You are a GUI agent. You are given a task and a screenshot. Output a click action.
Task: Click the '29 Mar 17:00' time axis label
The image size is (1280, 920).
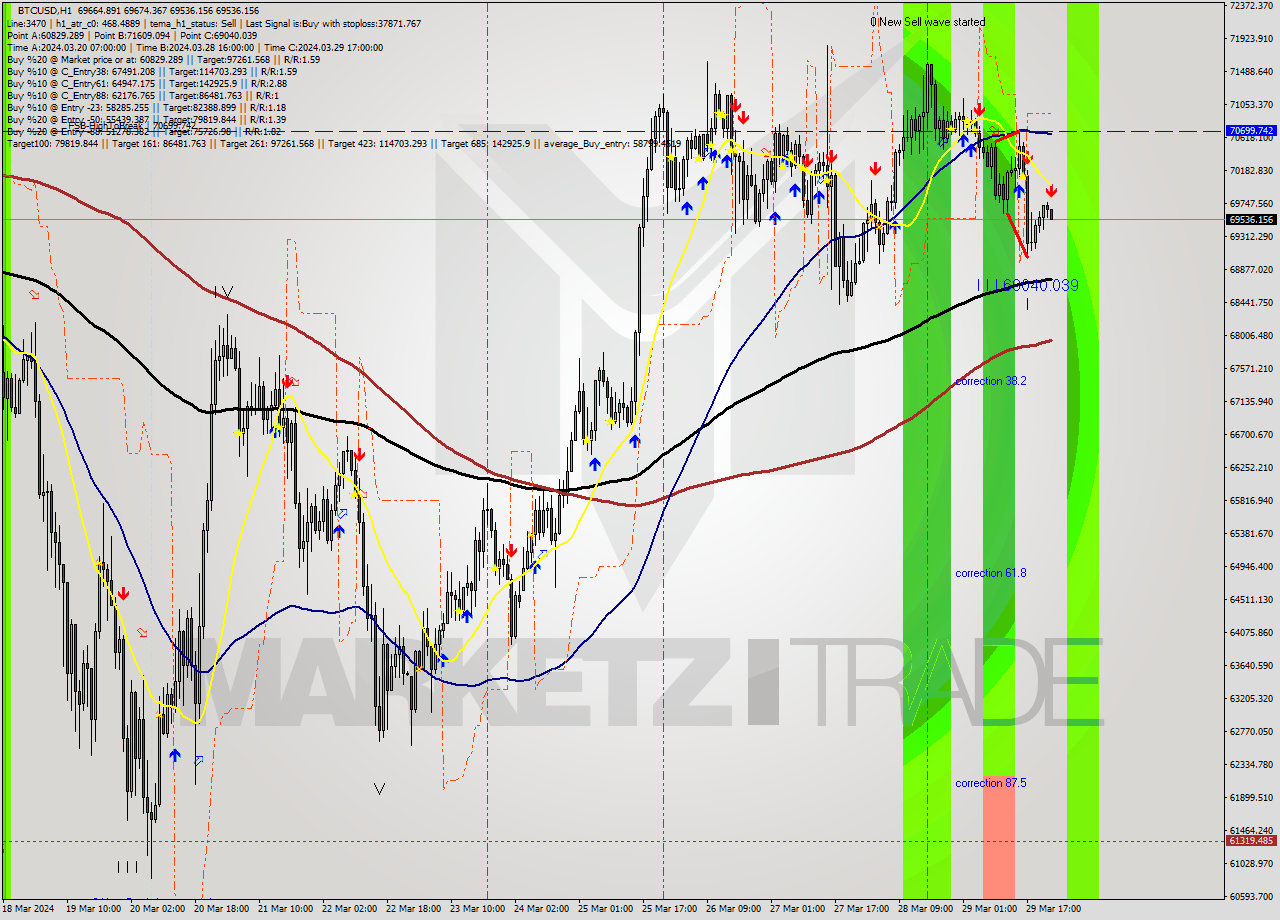1053,910
